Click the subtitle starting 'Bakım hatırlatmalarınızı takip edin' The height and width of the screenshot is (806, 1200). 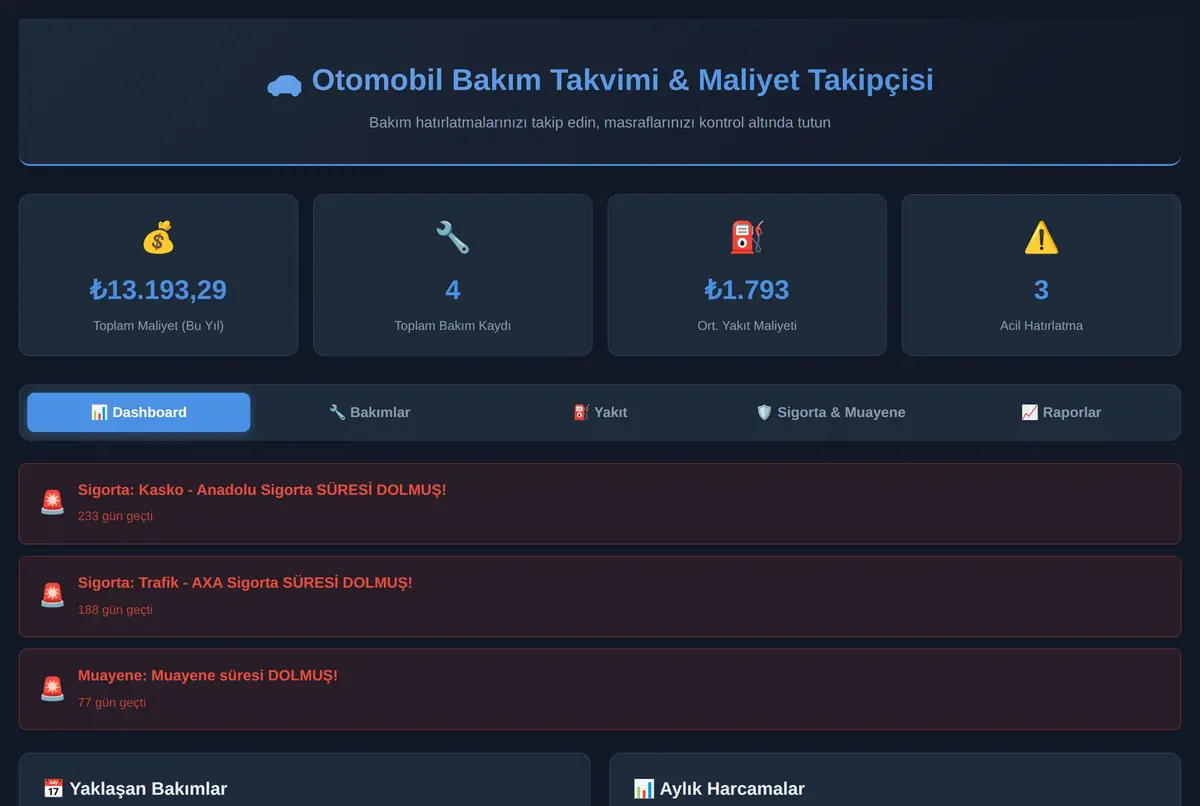click(x=600, y=123)
